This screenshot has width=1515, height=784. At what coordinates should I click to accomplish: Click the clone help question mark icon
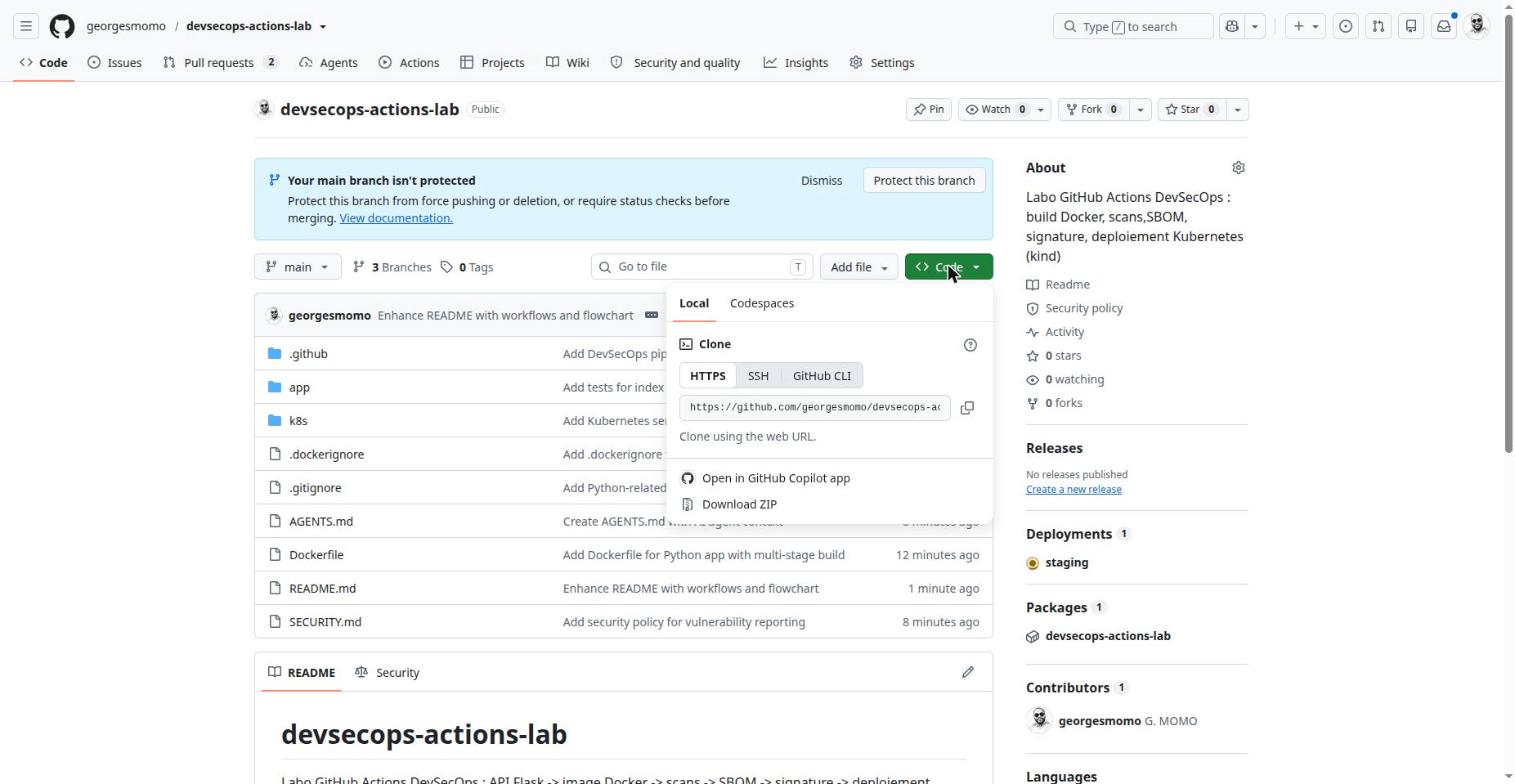tap(970, 345)
